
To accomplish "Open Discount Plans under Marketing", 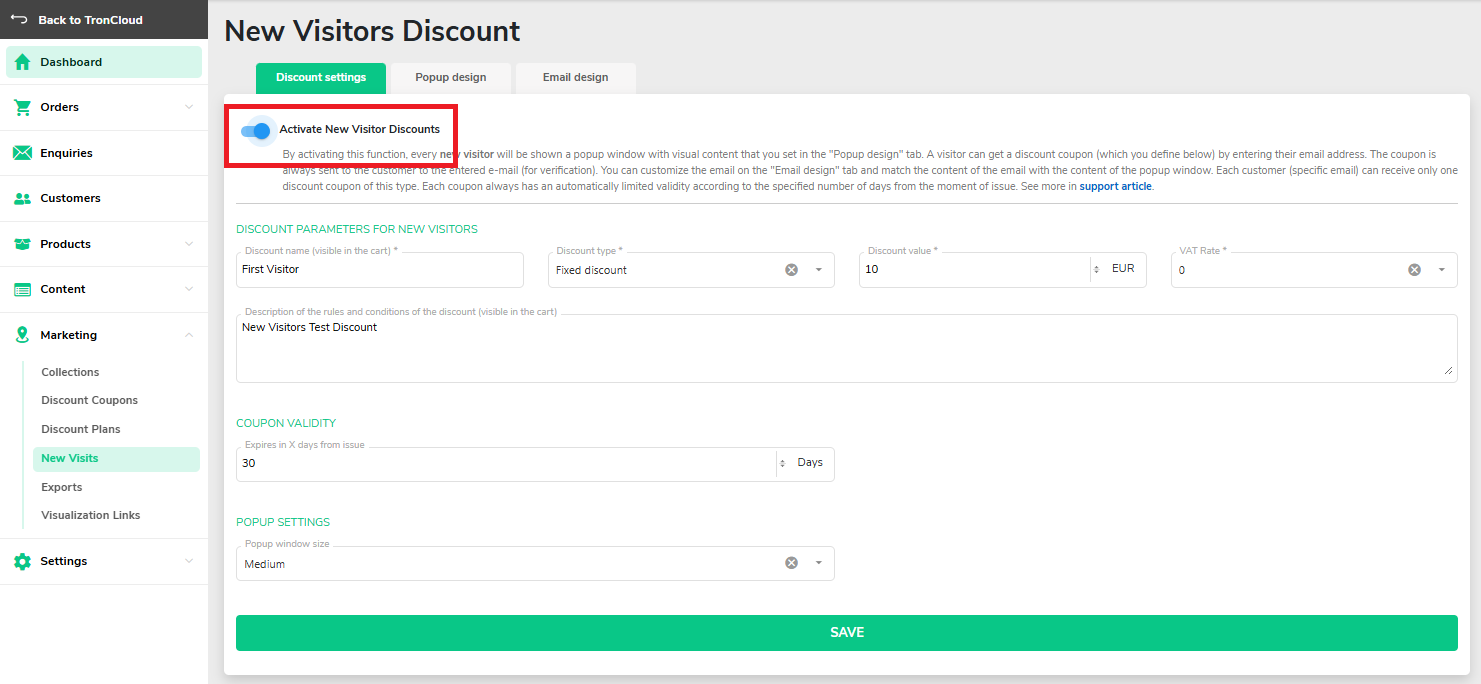I will 80,429.
